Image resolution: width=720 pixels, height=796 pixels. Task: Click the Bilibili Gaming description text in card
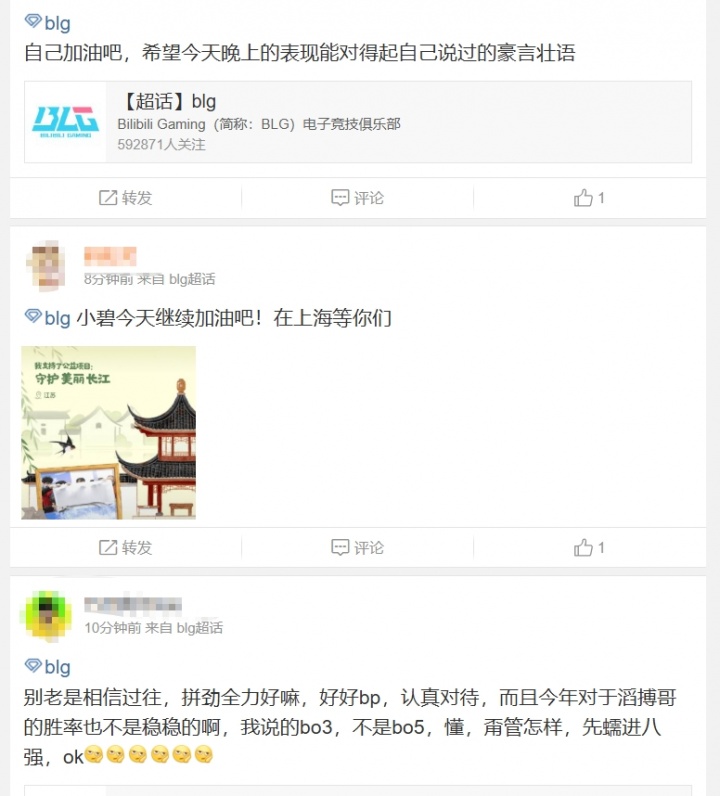tap(259, 124)
